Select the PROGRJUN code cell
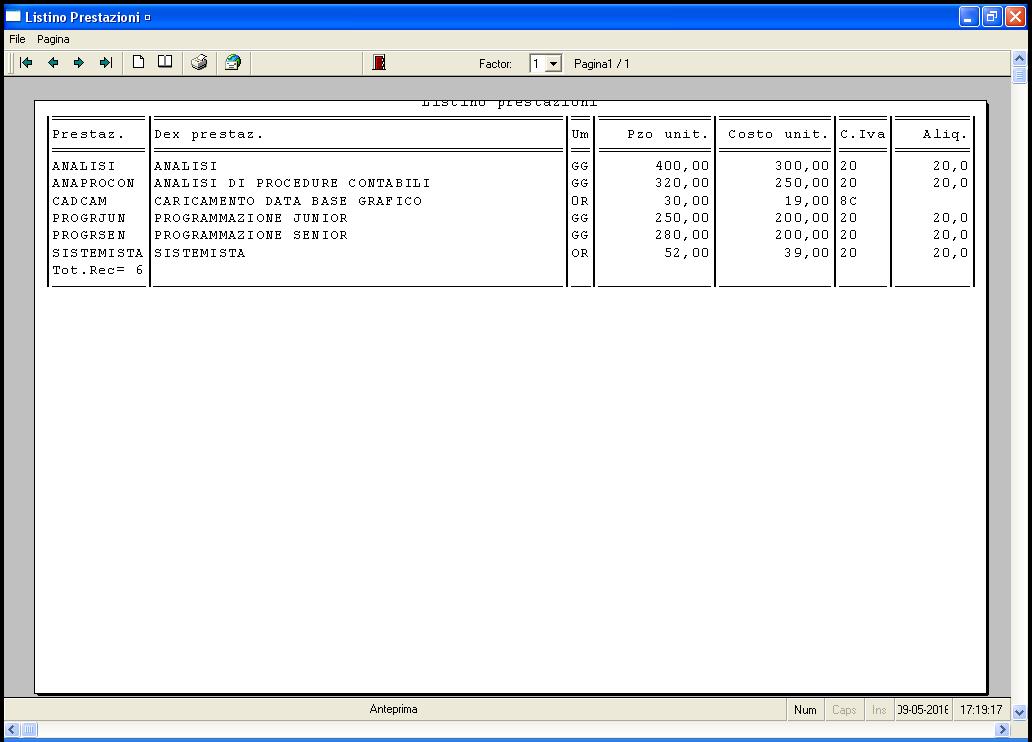Image resolution: width=1032 pixels, height=742 pixels. click(x=89, y=218)
